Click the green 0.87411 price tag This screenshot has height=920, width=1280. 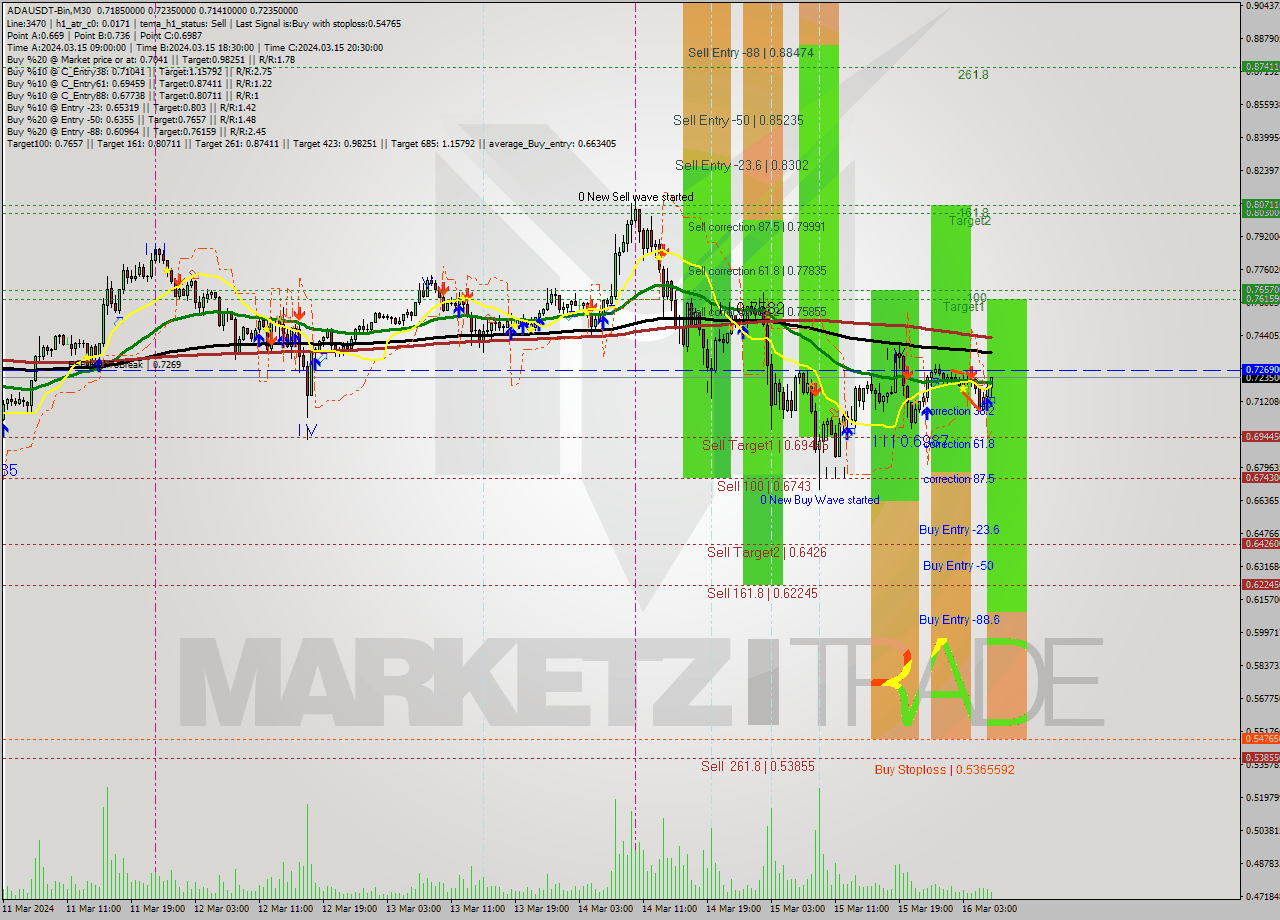pyautogui.click(x=1260, y=67)
